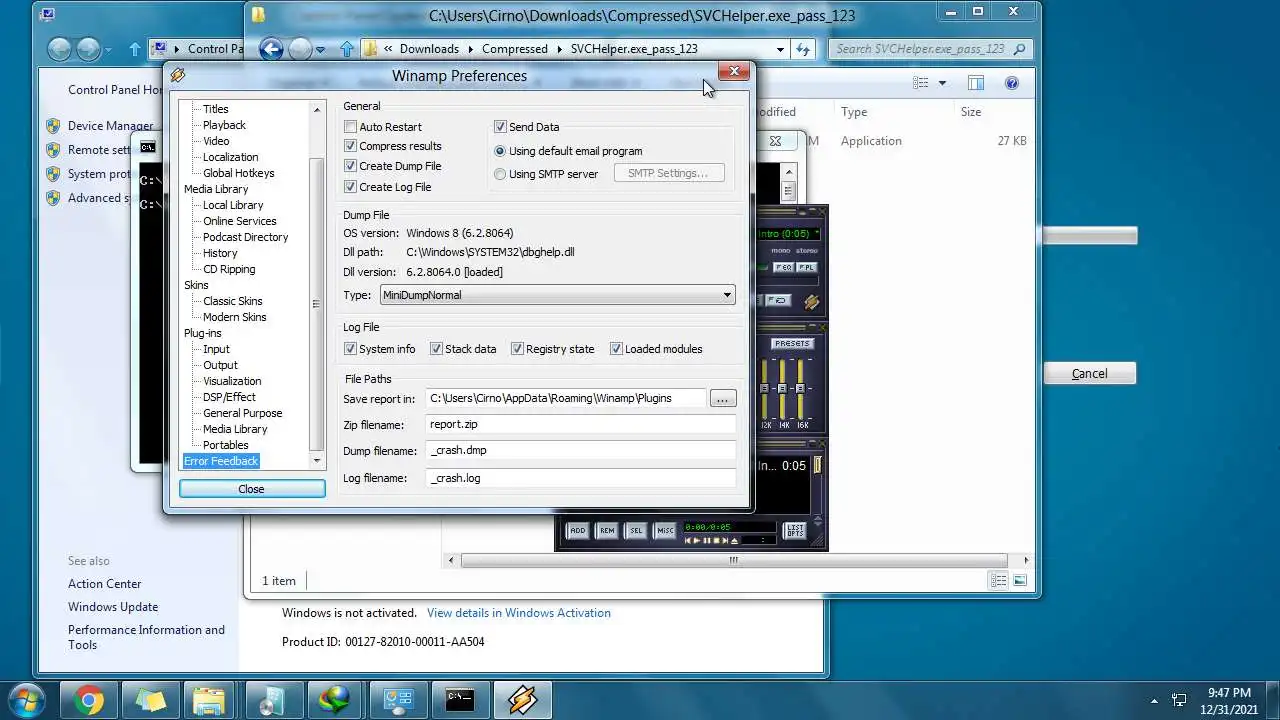Switch to Command Prompt on the taskbar

[x=460, y=701]
